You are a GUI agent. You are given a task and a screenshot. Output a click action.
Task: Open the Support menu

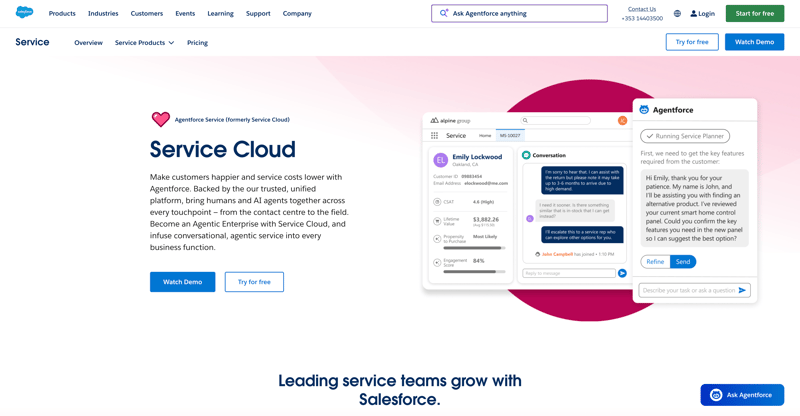pyautogui.click(x=258, y=14)
